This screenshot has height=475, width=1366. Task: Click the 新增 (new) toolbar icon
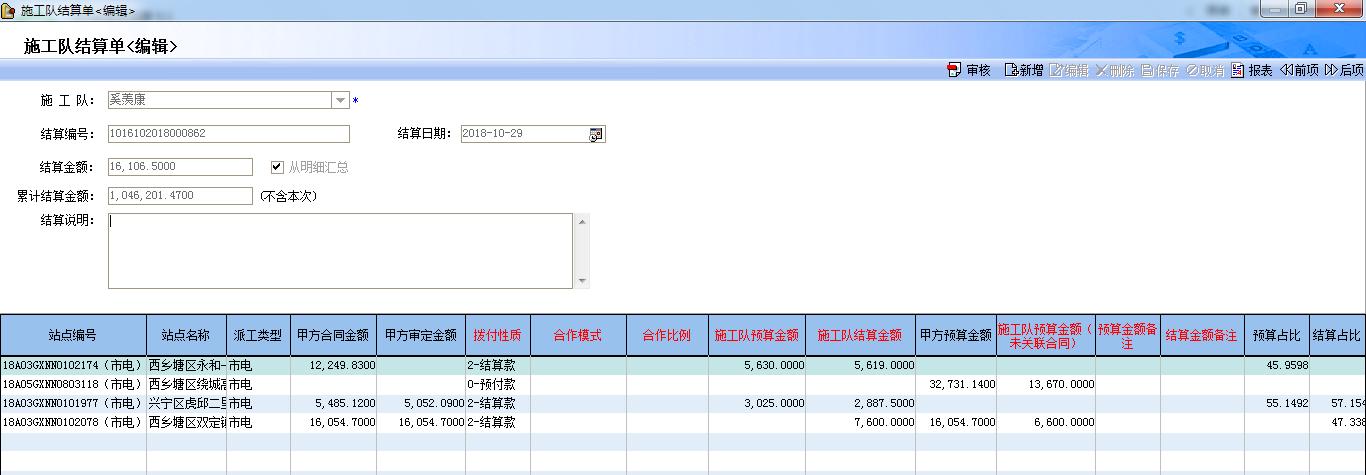point(1010,71)
